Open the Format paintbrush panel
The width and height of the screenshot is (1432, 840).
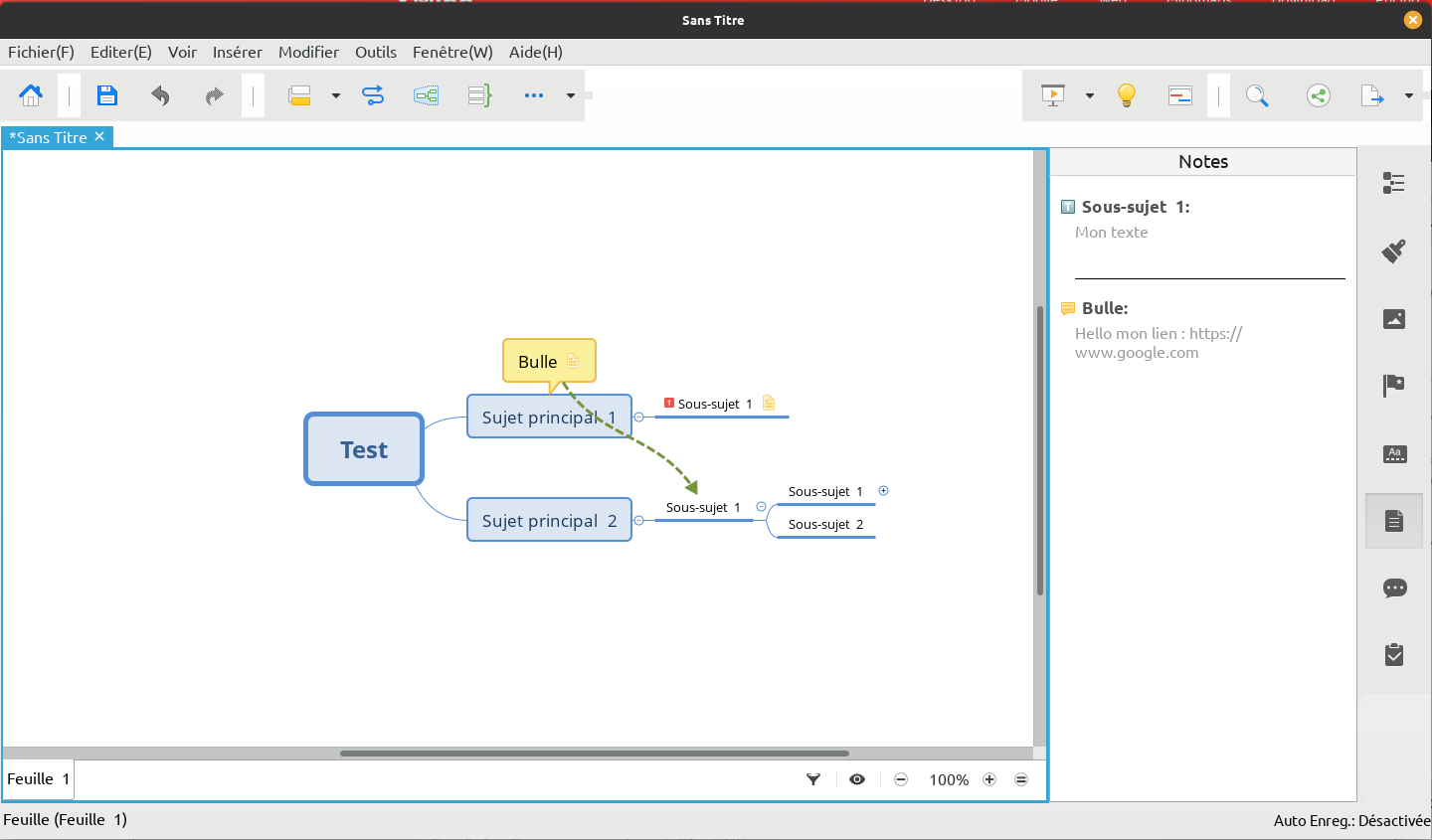coord(1394,251)
